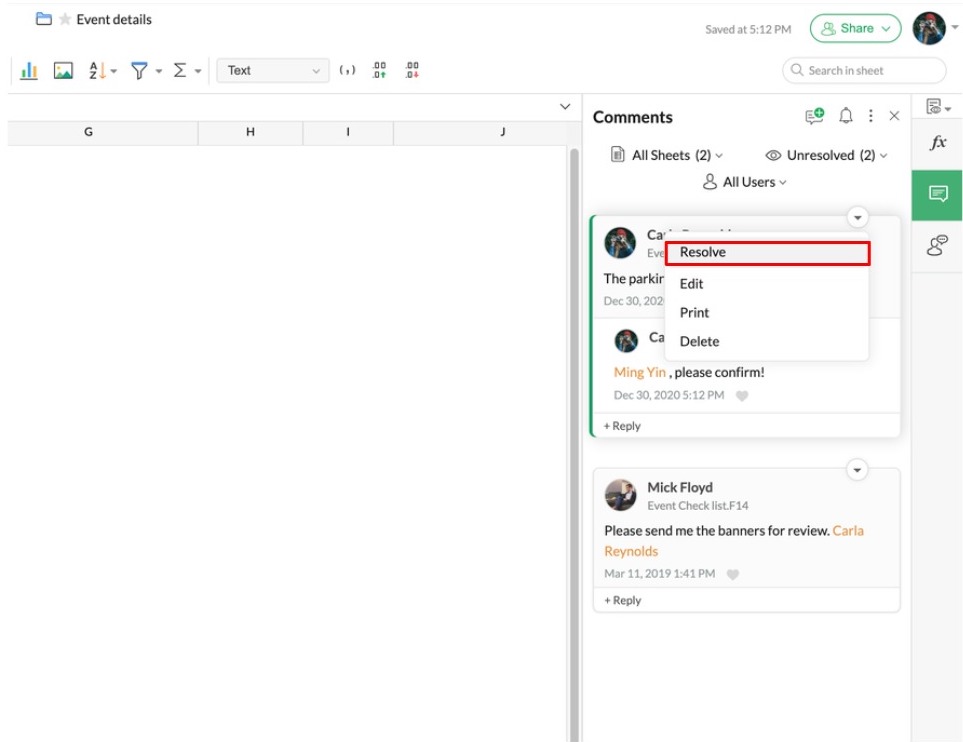Choose Resolve from the comment menu
The height and width of the screenshot is (742, 963).
coord(767,253)
